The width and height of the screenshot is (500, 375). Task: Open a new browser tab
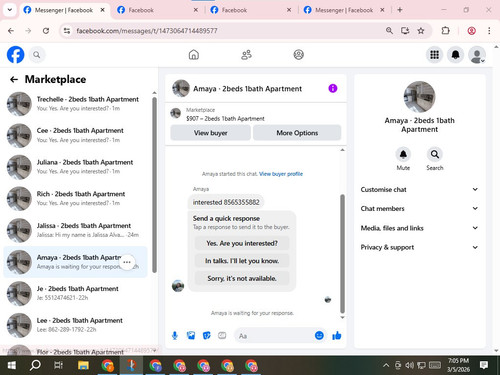[x=400, y=10]
